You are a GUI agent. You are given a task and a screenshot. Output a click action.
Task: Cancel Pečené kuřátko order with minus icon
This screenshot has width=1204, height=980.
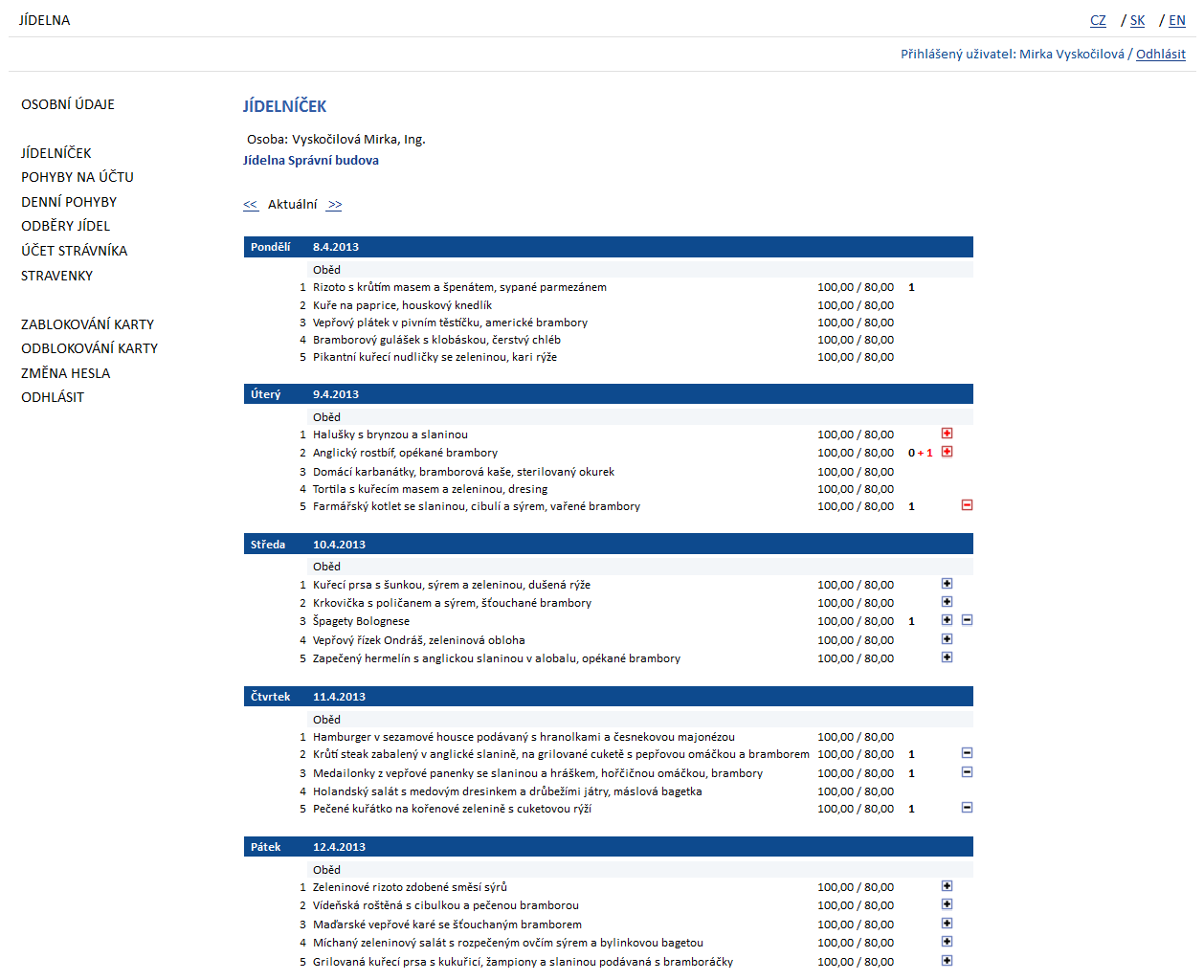coord(967,808)
